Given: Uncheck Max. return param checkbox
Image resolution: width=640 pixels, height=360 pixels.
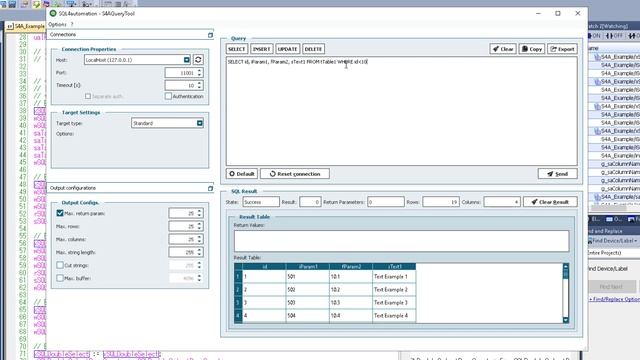Looking at the screenshot, I should [x=60, y=213].
